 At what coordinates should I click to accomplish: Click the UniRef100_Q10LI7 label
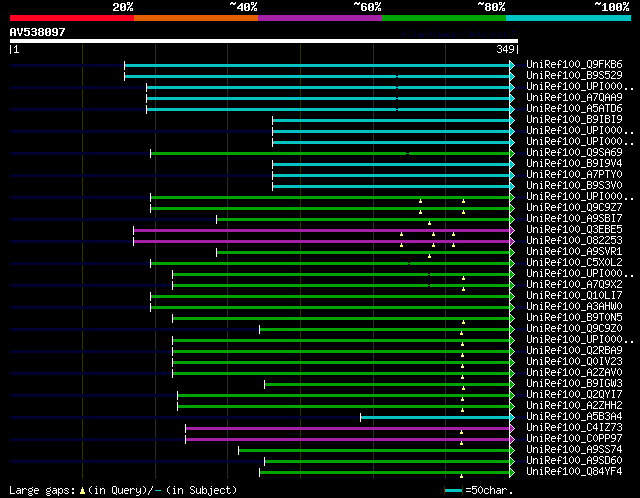point(574,296)
